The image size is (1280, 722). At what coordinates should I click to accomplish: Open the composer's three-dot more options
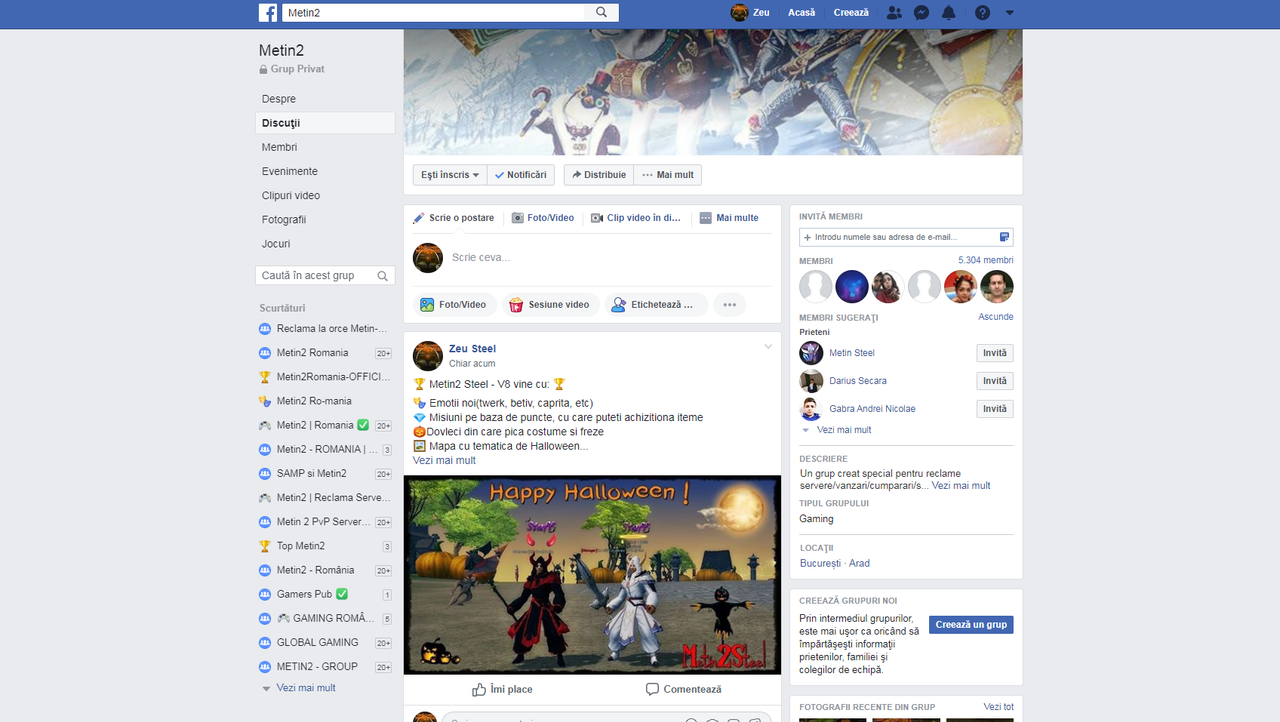coord(729,304)
